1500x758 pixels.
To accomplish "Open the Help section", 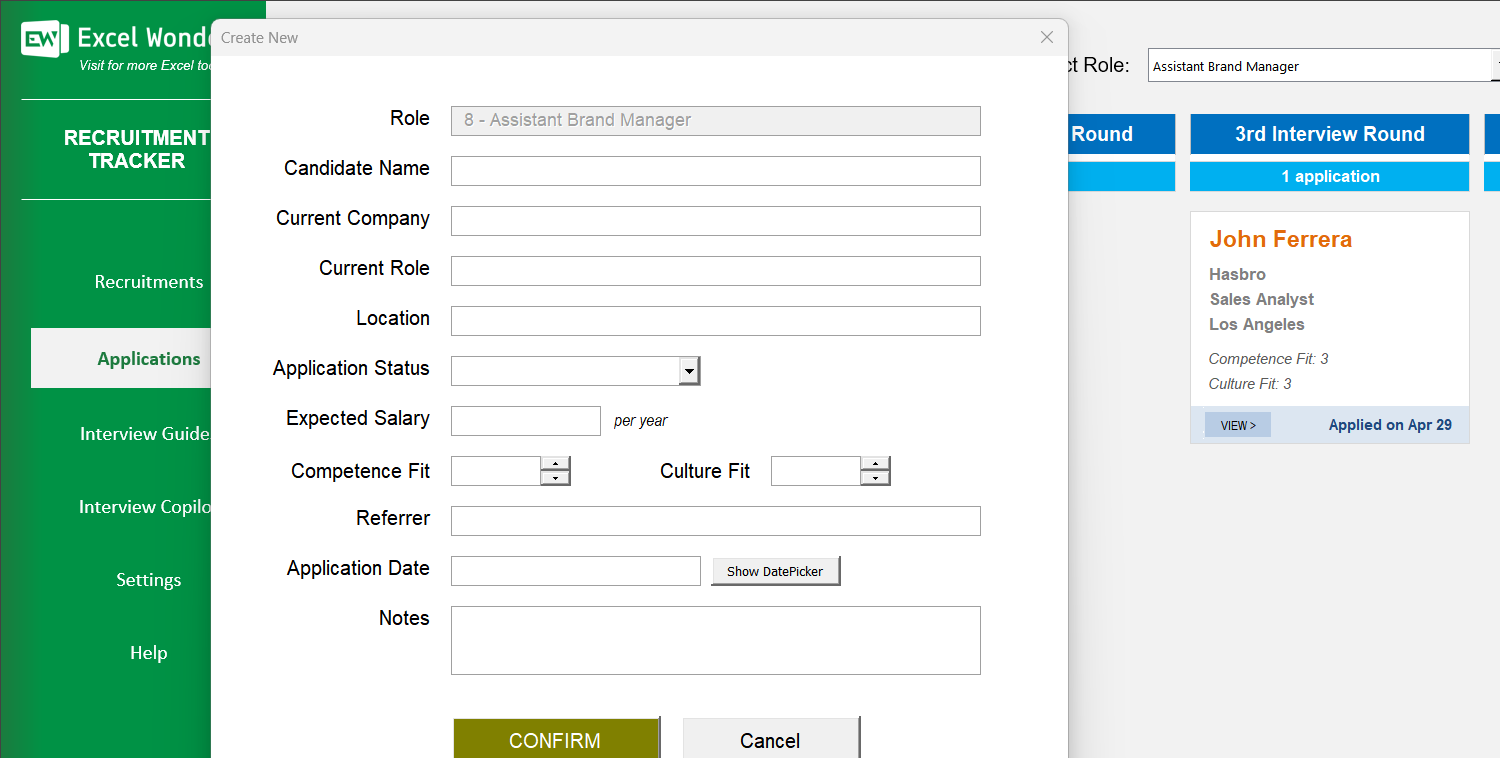I will 148,653.
